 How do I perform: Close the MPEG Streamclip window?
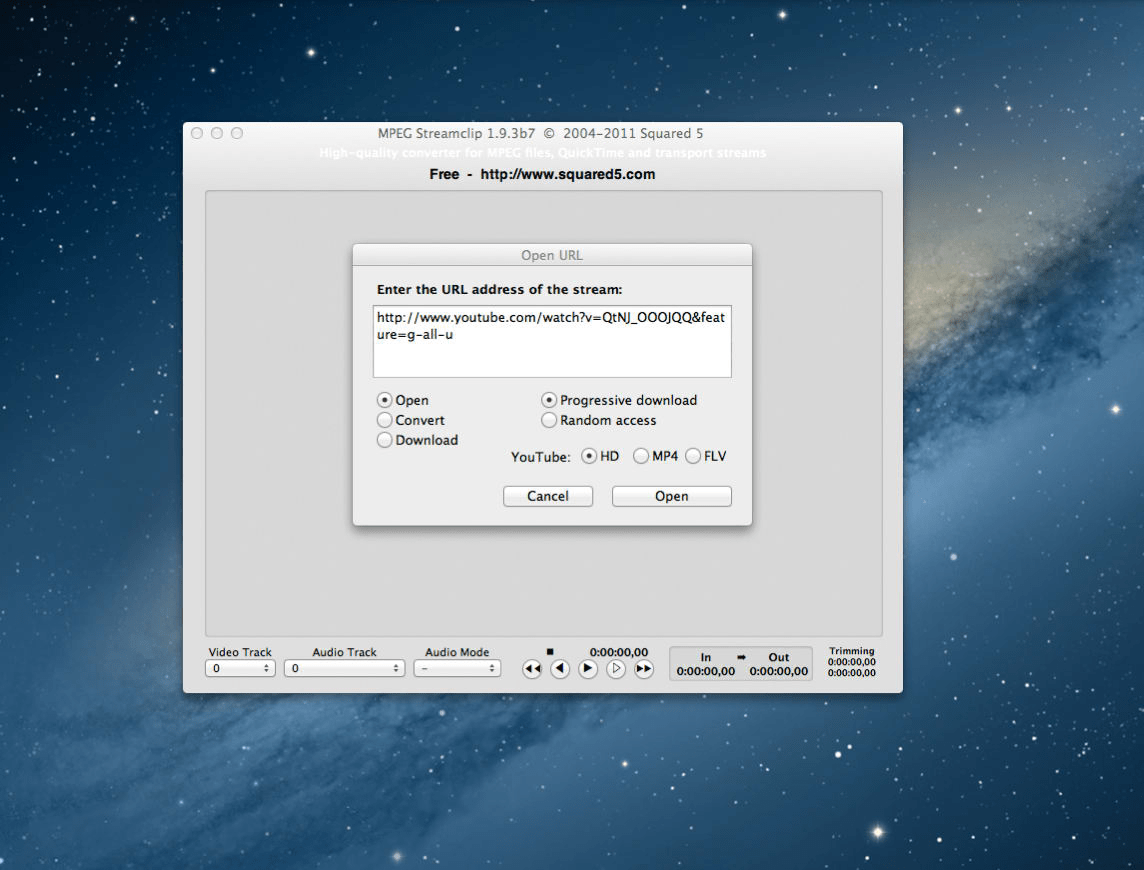pyautogui.click(x=197, y=133)
